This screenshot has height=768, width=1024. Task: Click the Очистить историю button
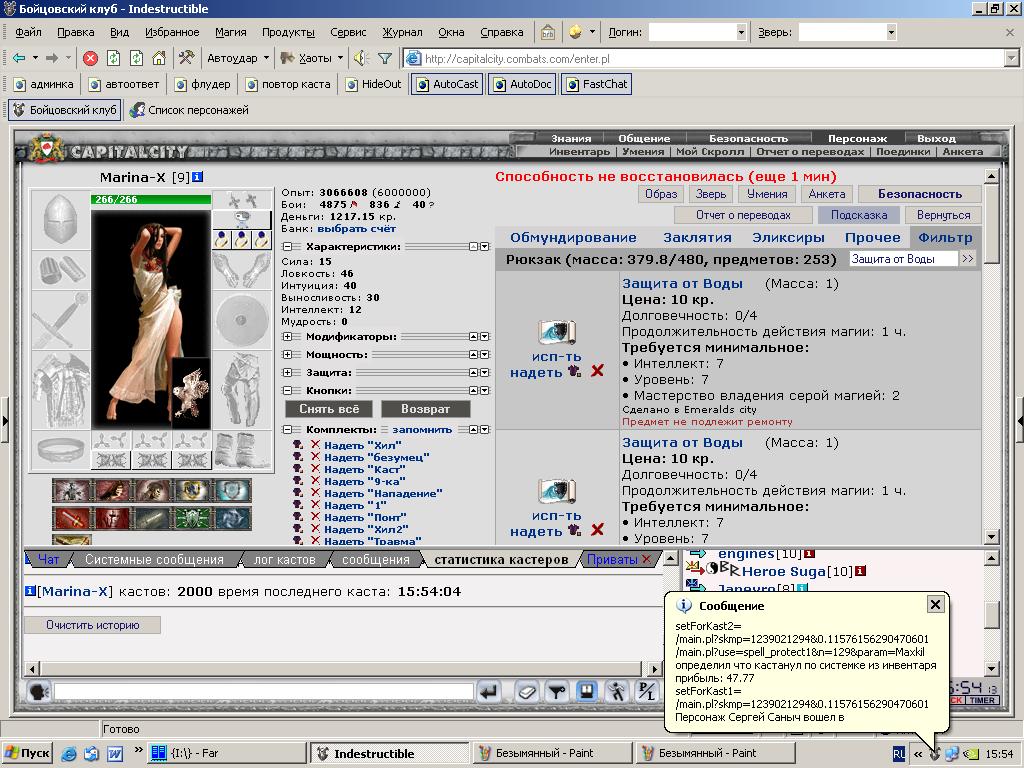point(92,625)
